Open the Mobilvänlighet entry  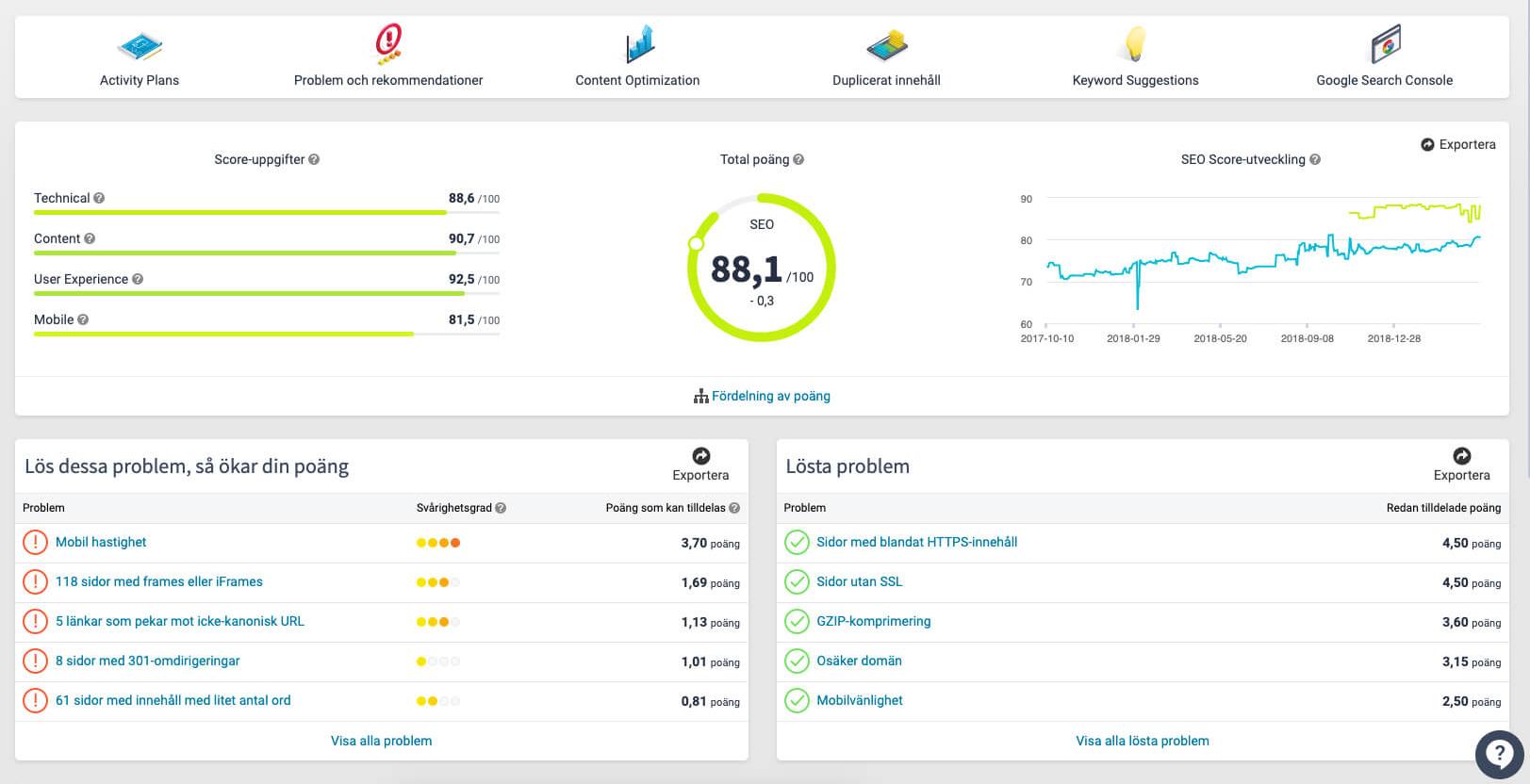pyautogui.click(x=860, y=700)
